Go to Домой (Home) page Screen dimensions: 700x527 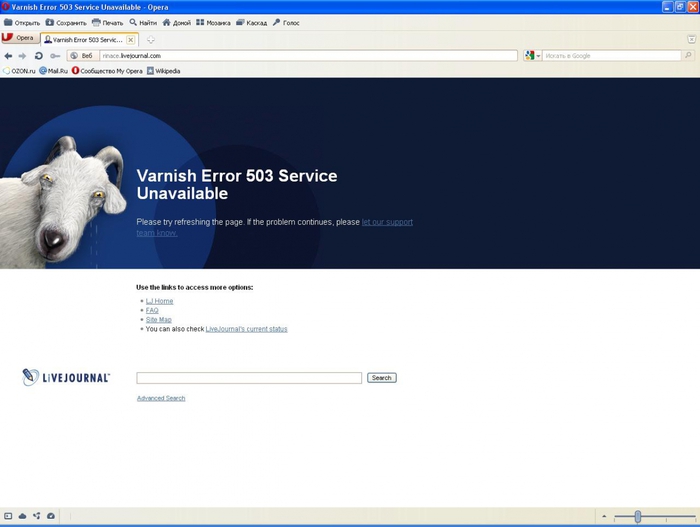(177, 22)
